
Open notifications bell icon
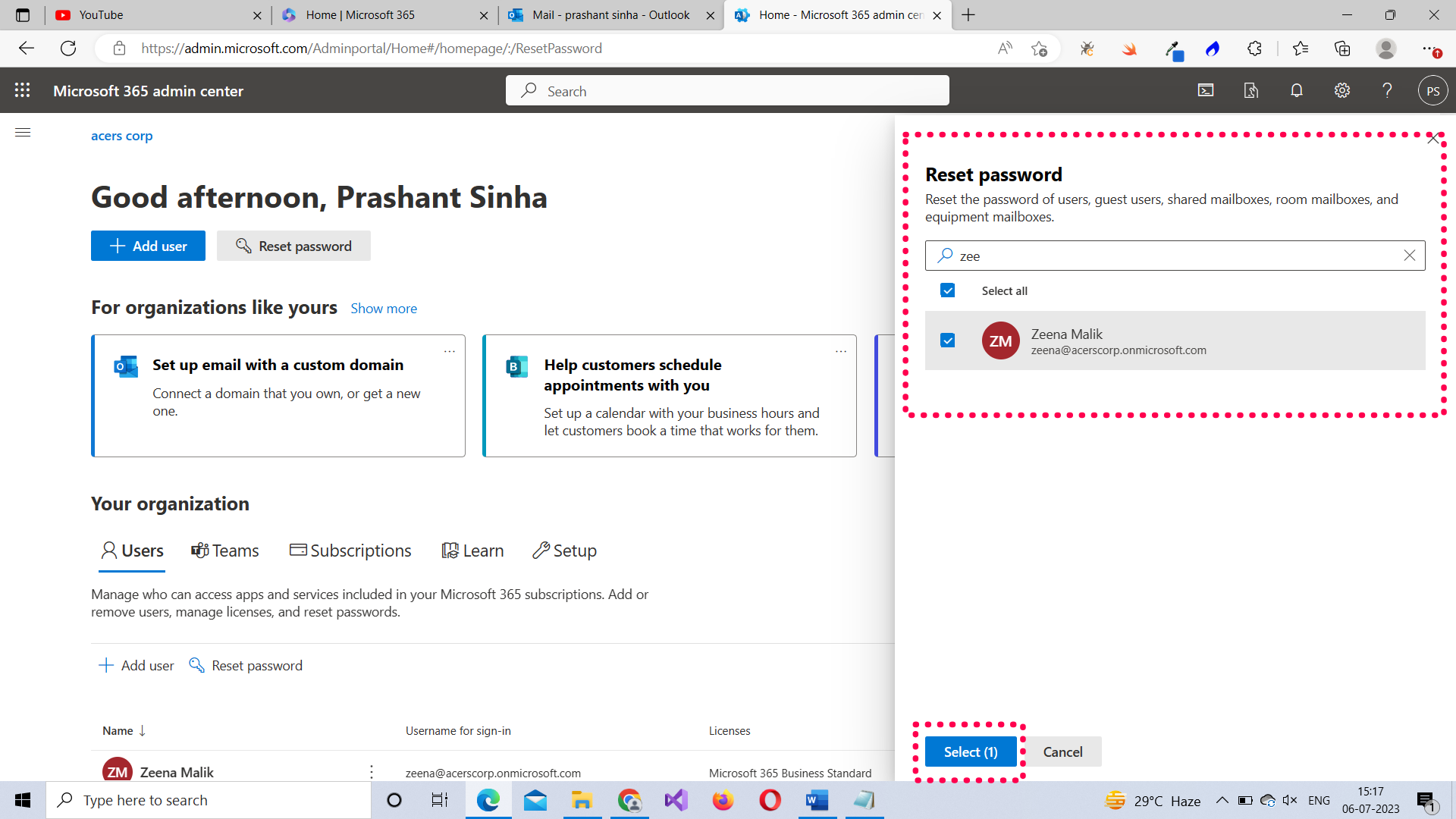click(x=1297, y=90)
